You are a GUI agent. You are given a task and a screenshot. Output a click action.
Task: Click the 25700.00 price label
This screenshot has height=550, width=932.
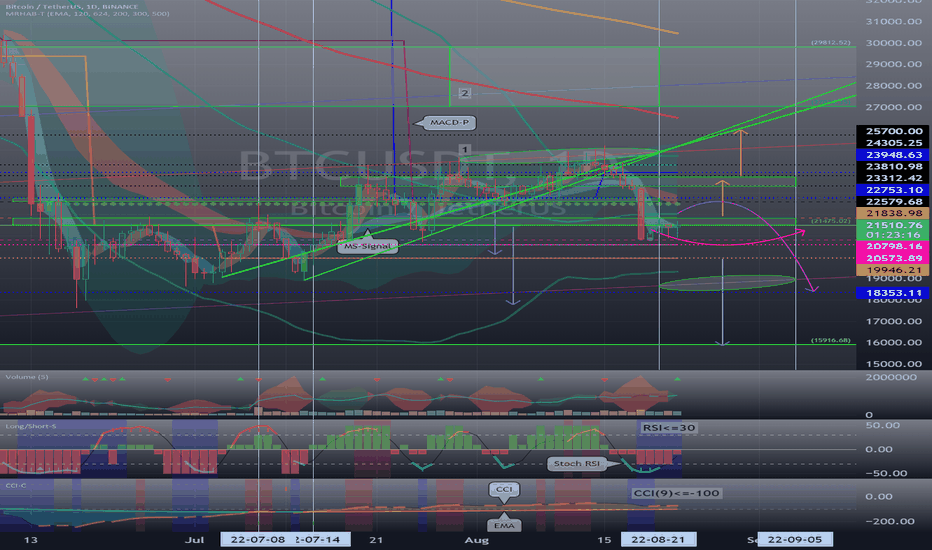894,131
